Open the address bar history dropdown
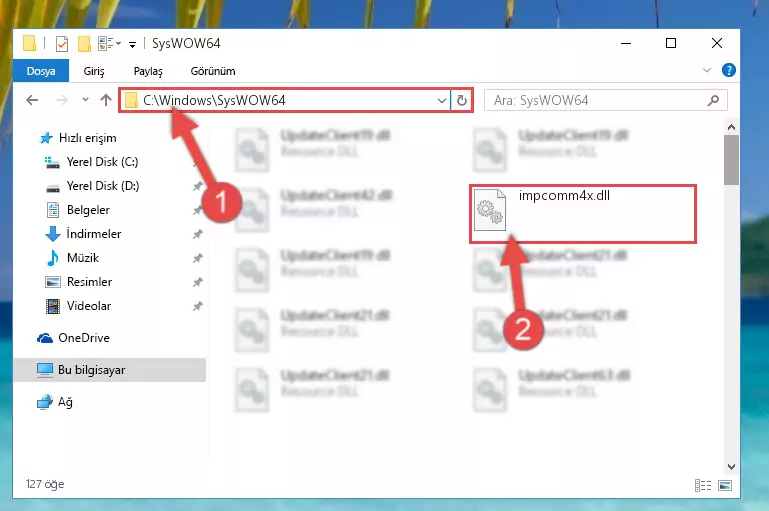 point(442,101)
